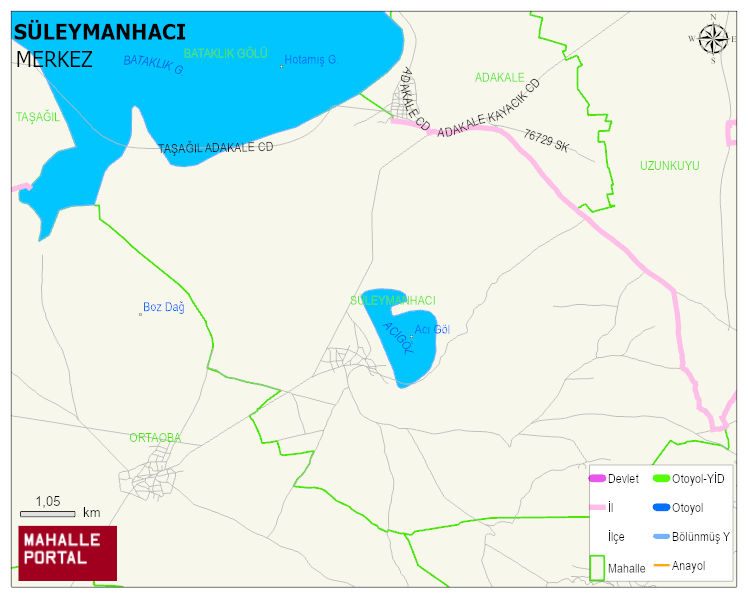The width and height of the screenshot is (748, 598).
Task: Click the Anayol orange legend line
Action: [661, 566]
